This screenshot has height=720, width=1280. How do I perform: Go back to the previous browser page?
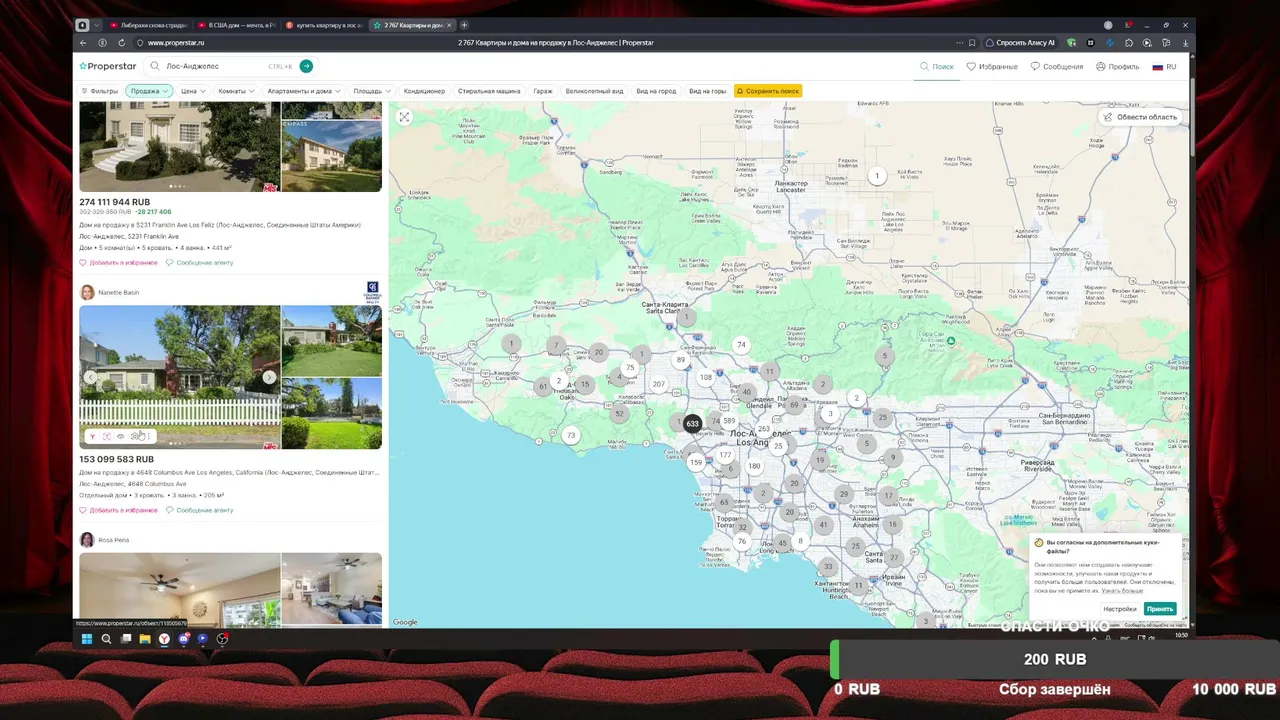(x=83, y=43)
